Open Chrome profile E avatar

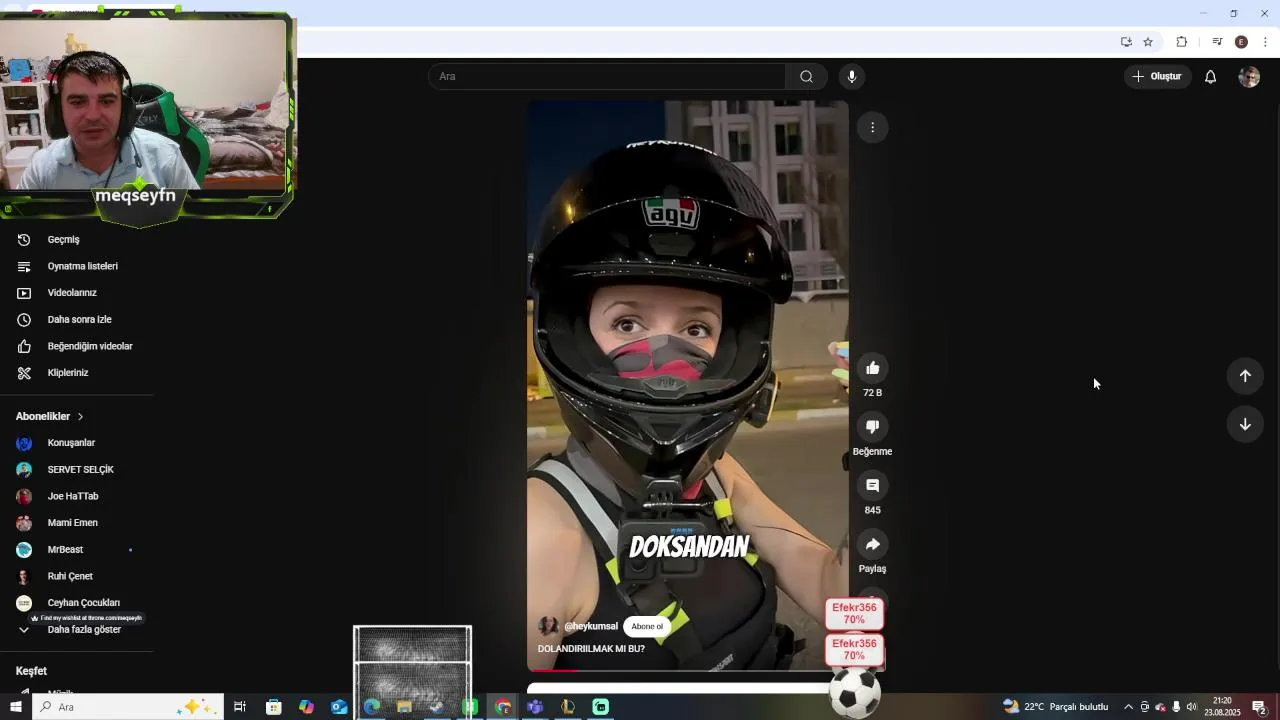(x=1241, y=42)
